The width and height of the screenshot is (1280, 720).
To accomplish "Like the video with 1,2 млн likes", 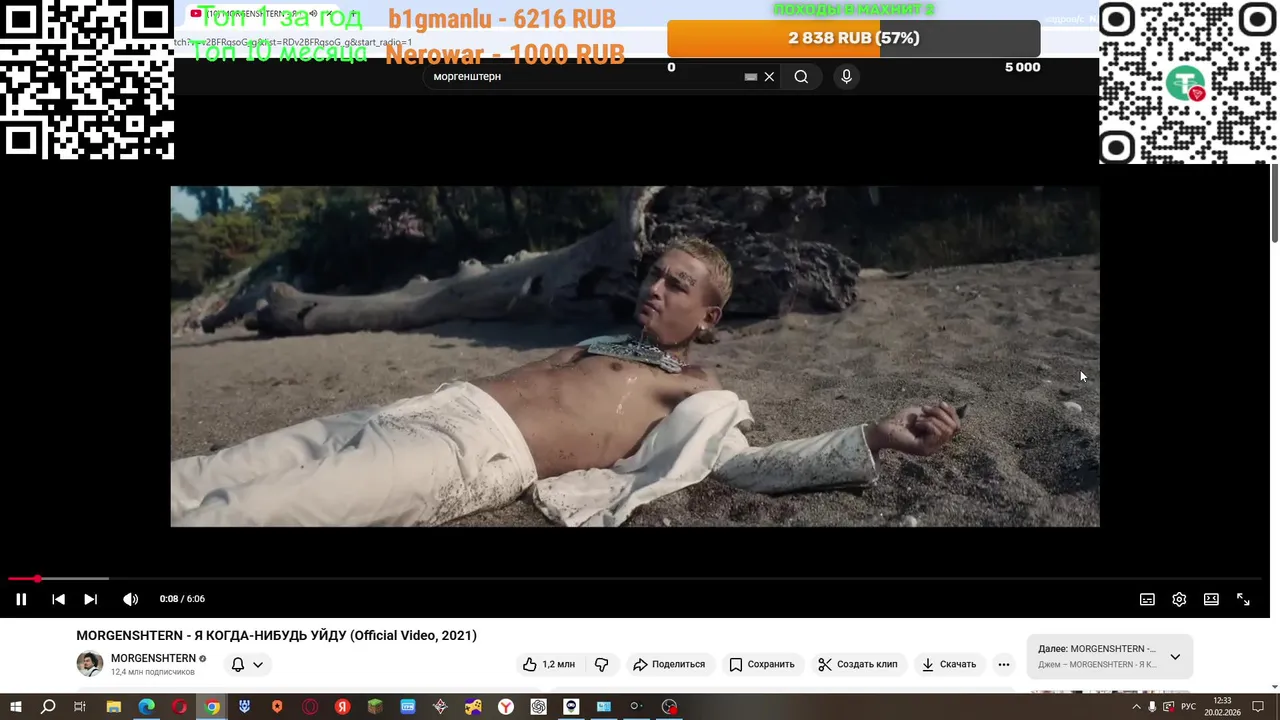I will 548,664.
